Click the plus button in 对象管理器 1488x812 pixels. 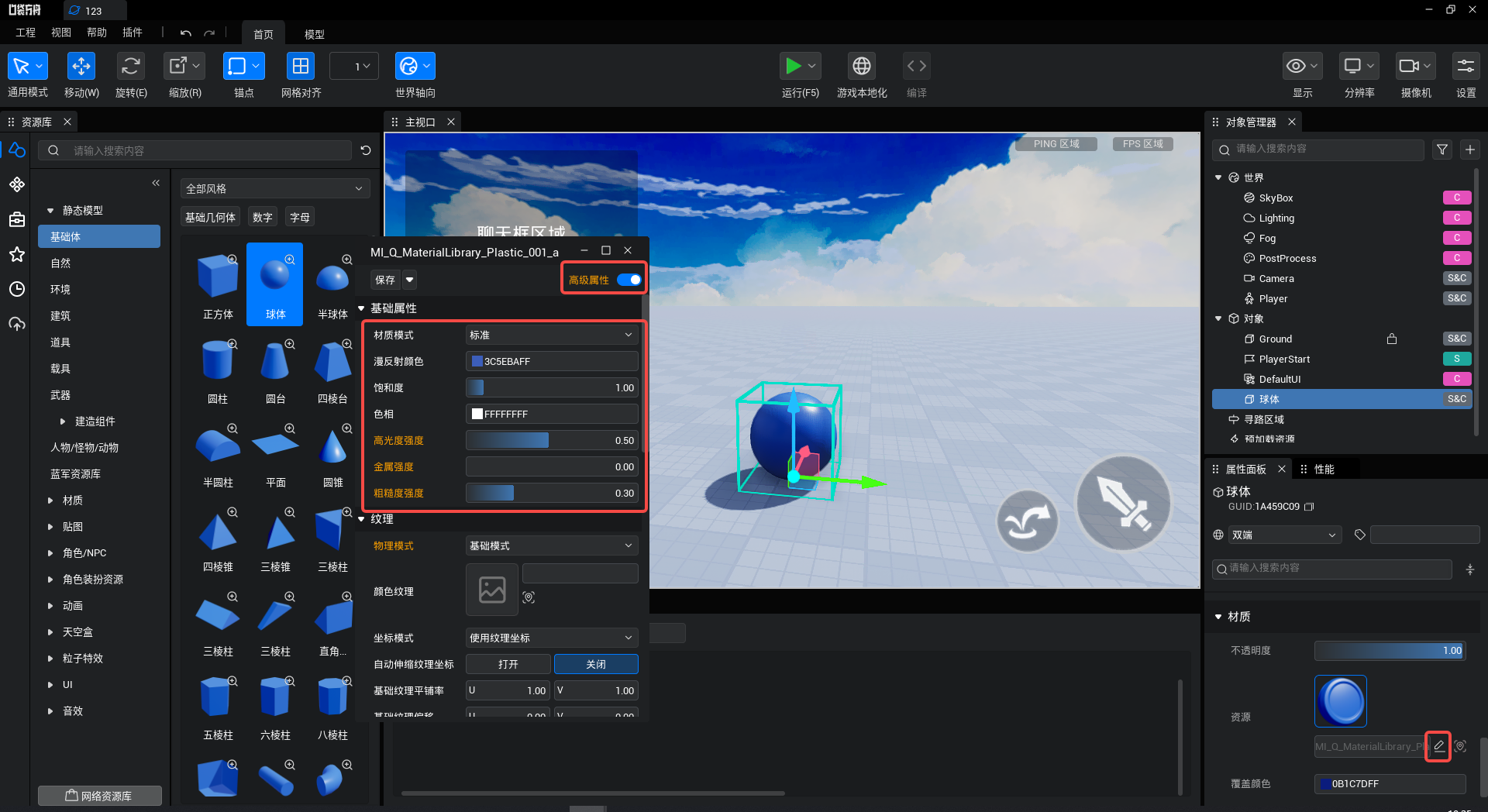tap(1470, 150)
